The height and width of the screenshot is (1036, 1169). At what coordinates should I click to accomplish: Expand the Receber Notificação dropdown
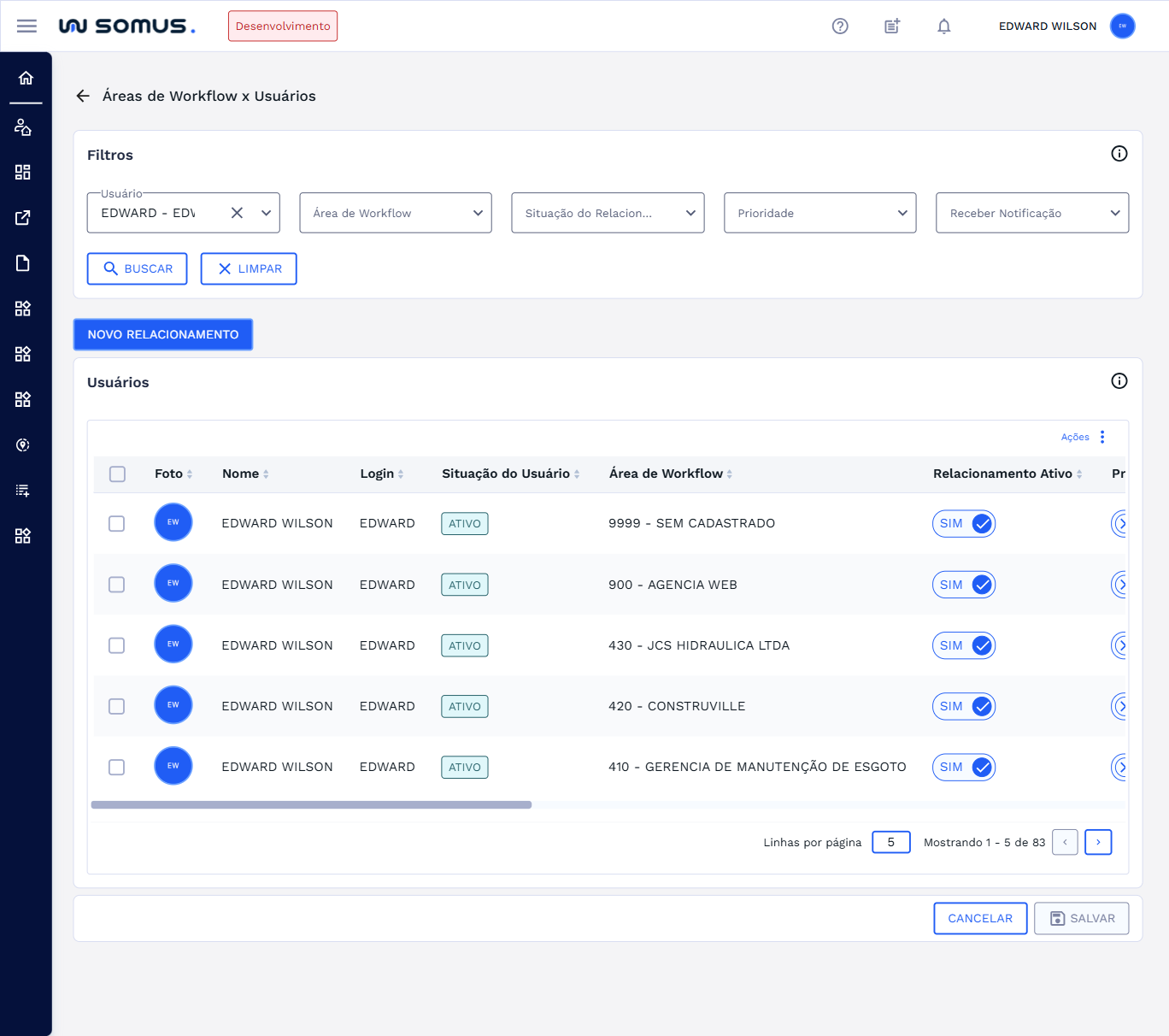point(1031,213)
